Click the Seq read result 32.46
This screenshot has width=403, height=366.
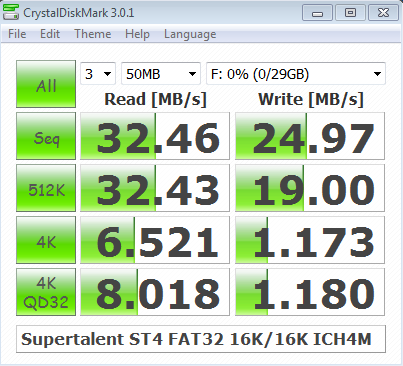coord(155,136)
